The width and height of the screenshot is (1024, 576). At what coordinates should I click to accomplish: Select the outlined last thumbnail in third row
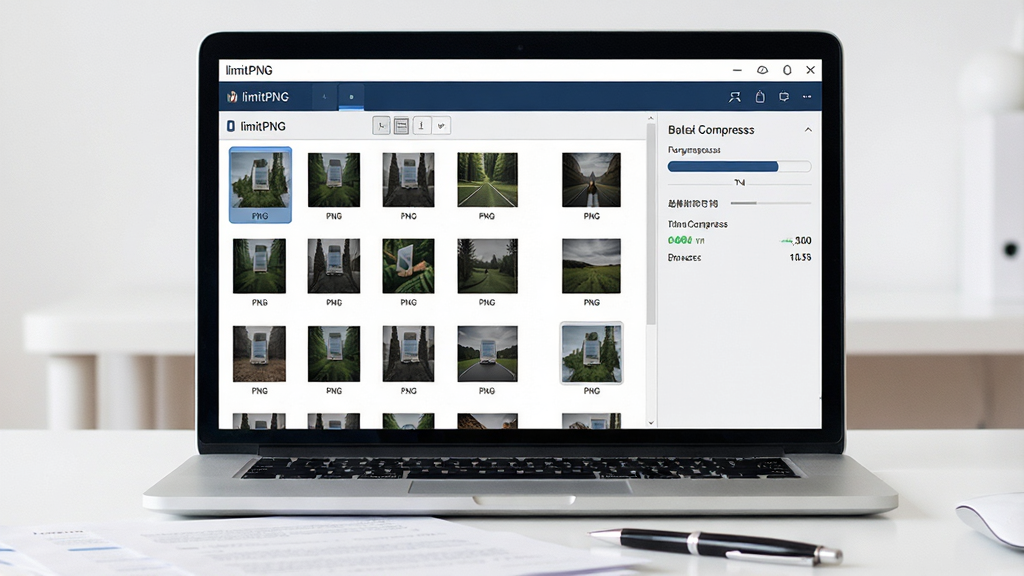(592, 353)
